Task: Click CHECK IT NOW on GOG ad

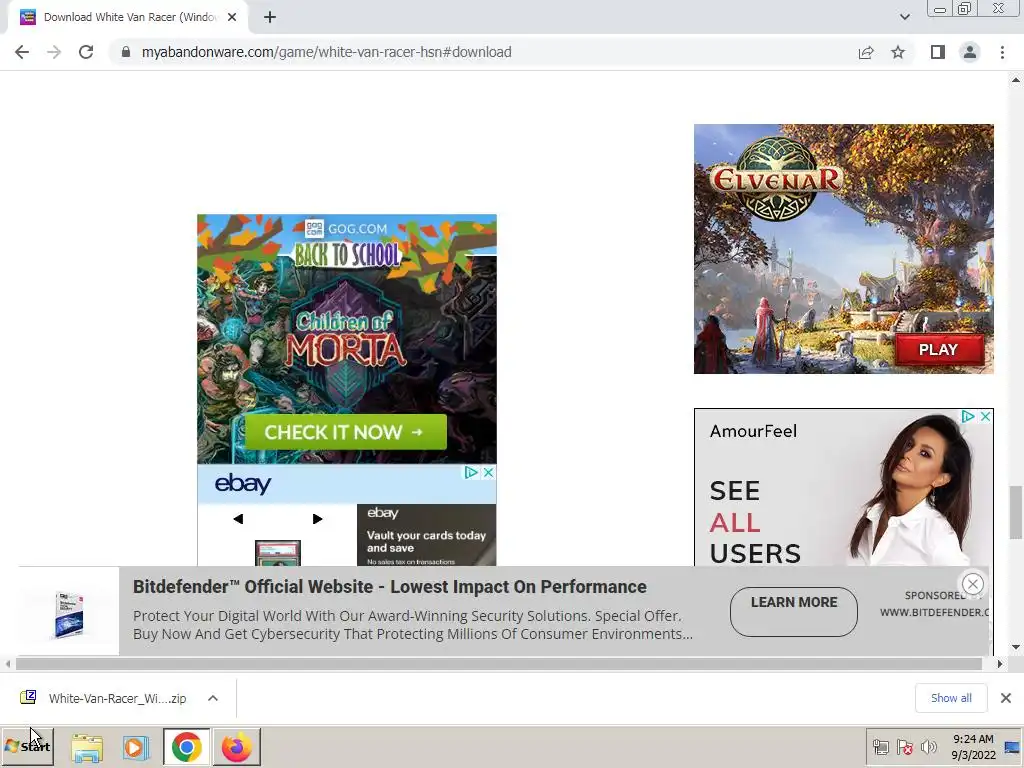Action: 345,432
